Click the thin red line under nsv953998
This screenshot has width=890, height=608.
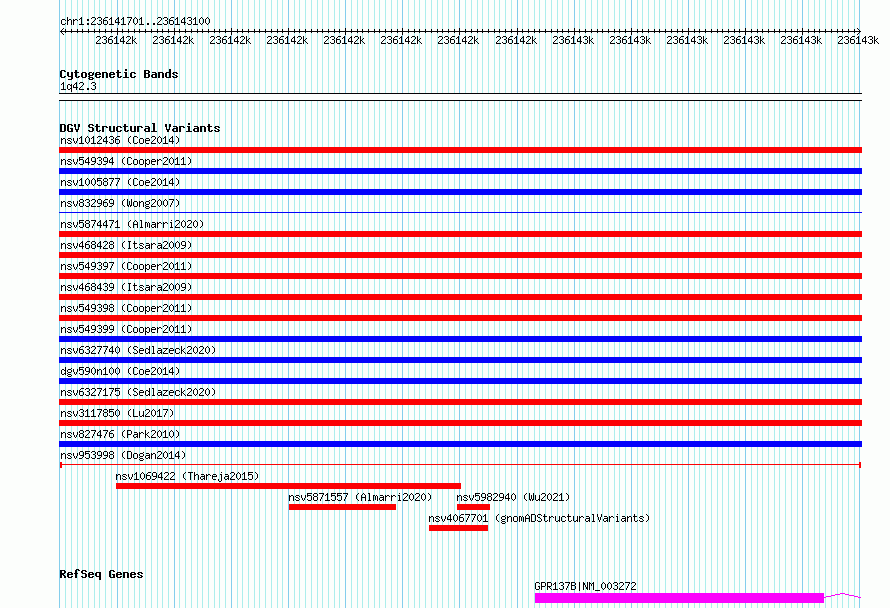460,465
